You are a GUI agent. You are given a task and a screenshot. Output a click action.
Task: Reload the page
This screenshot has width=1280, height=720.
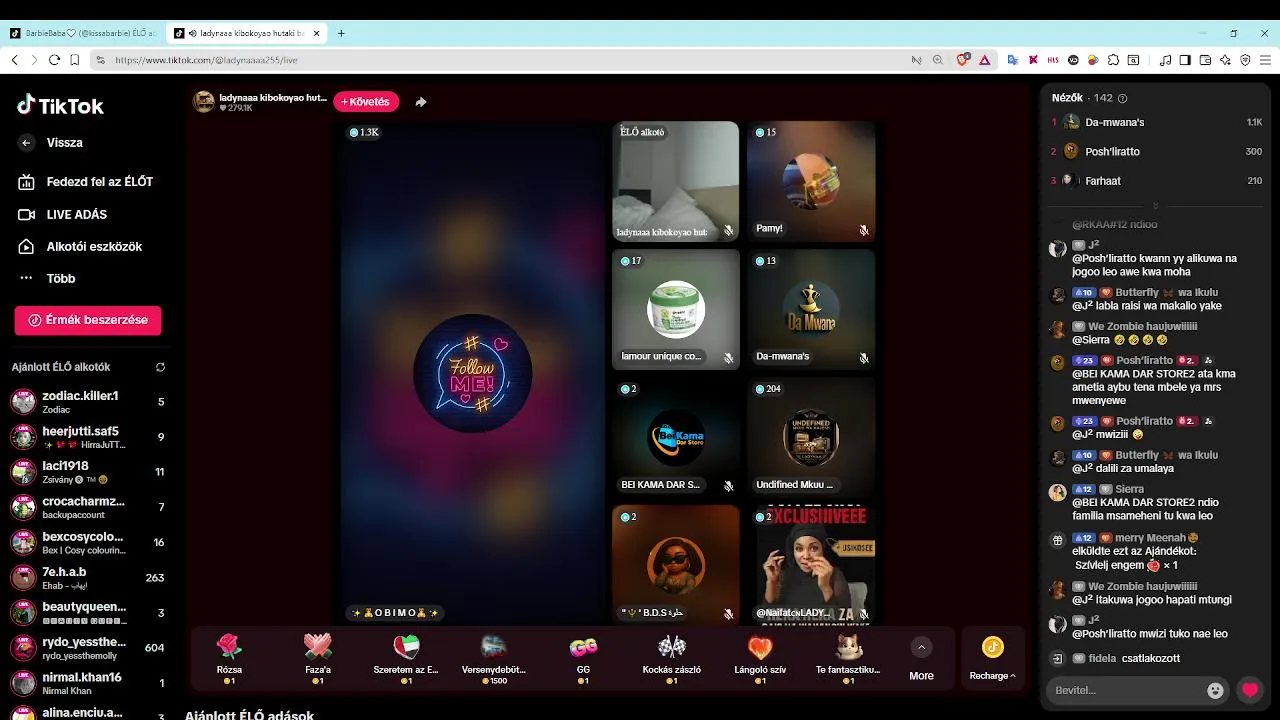(54, 60)
